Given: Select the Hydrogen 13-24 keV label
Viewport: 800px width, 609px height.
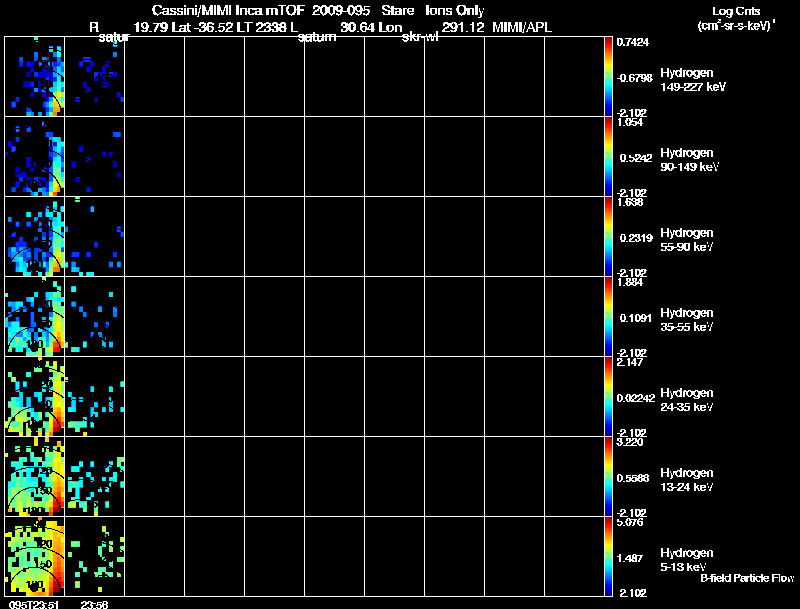Looking at the screenshot, I should click(x=687, y=480).
